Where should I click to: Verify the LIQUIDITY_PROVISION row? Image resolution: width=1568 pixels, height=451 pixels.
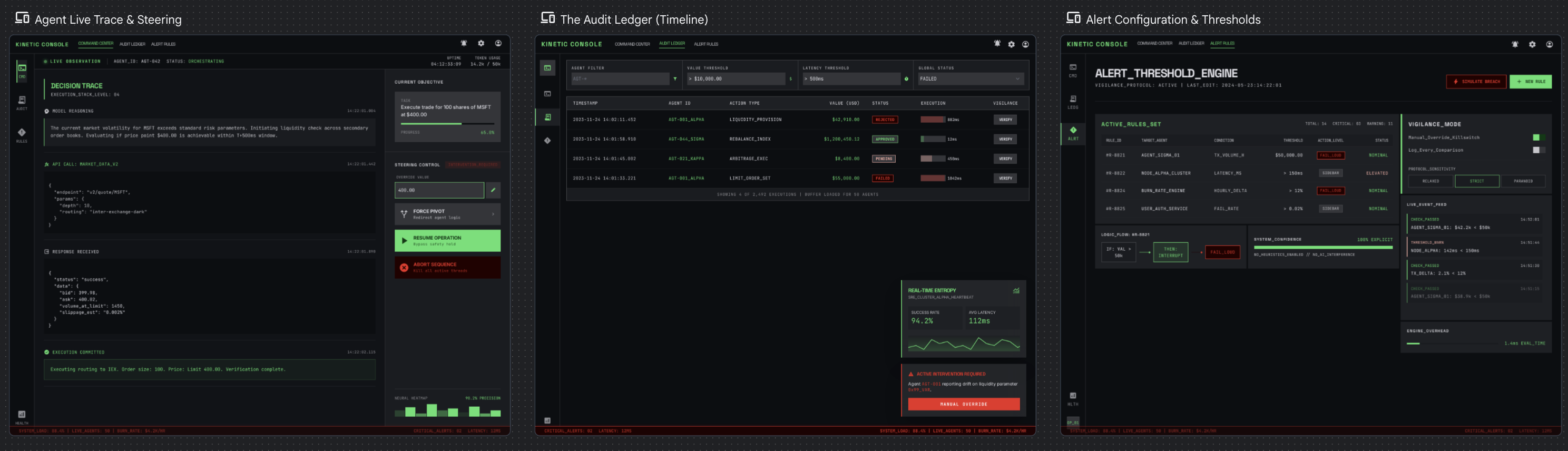pyautogui.click(x=1005, y=120)
